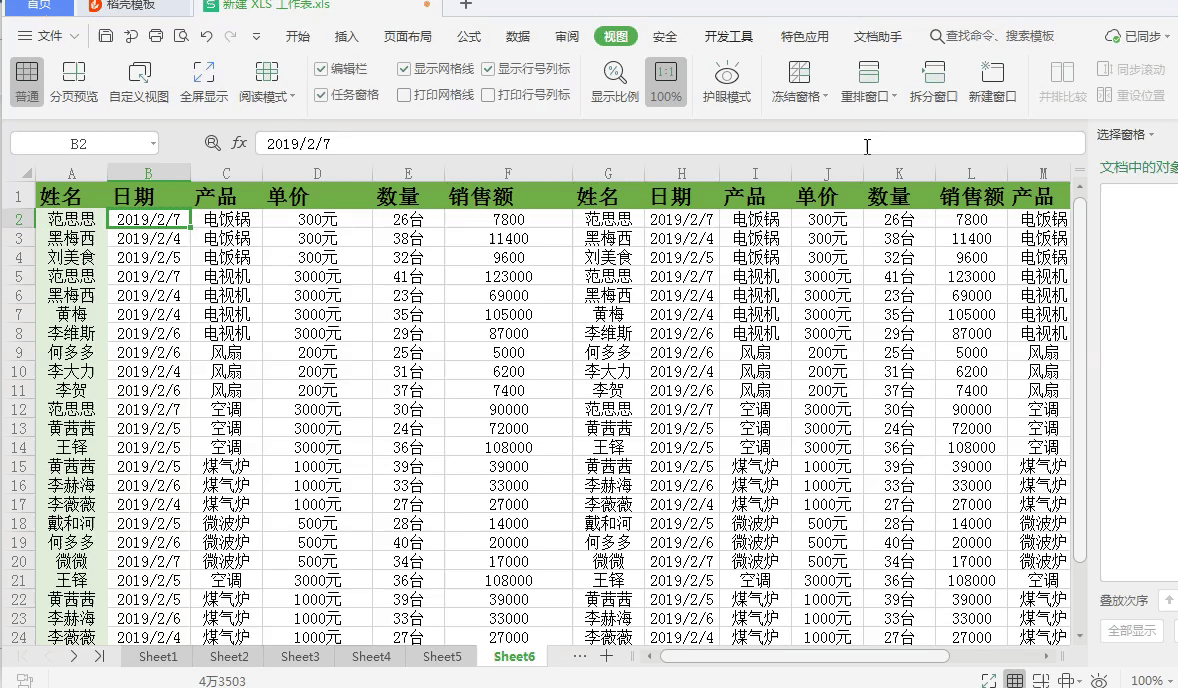Switch to Sheet1 tab
The width and height of the screenshot is (1178, 688).
[158, 656]
